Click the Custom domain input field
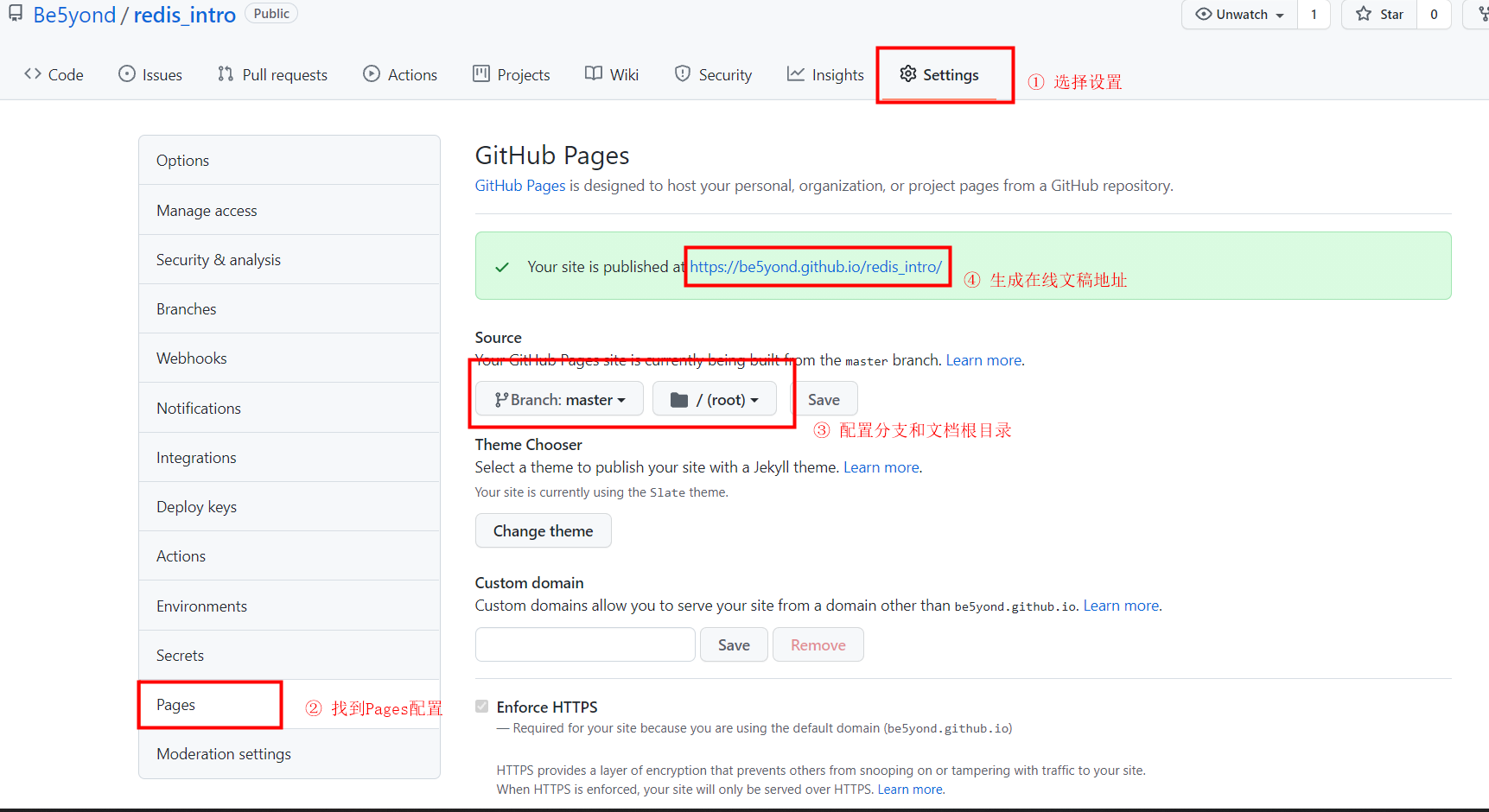 point(585,644)
